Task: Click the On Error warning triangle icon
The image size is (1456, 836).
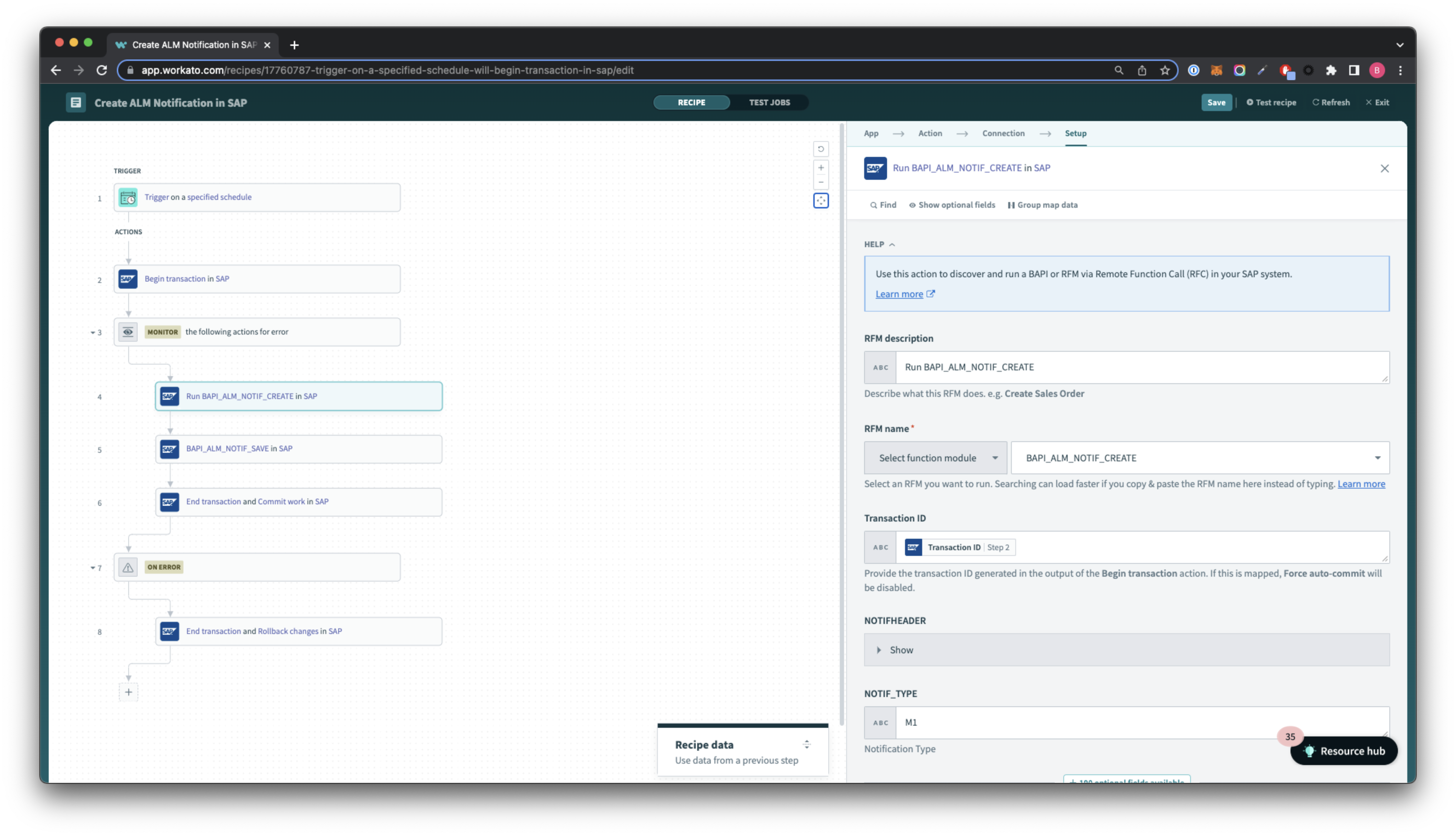Action: pyautogui.click(x=128, y=567)
